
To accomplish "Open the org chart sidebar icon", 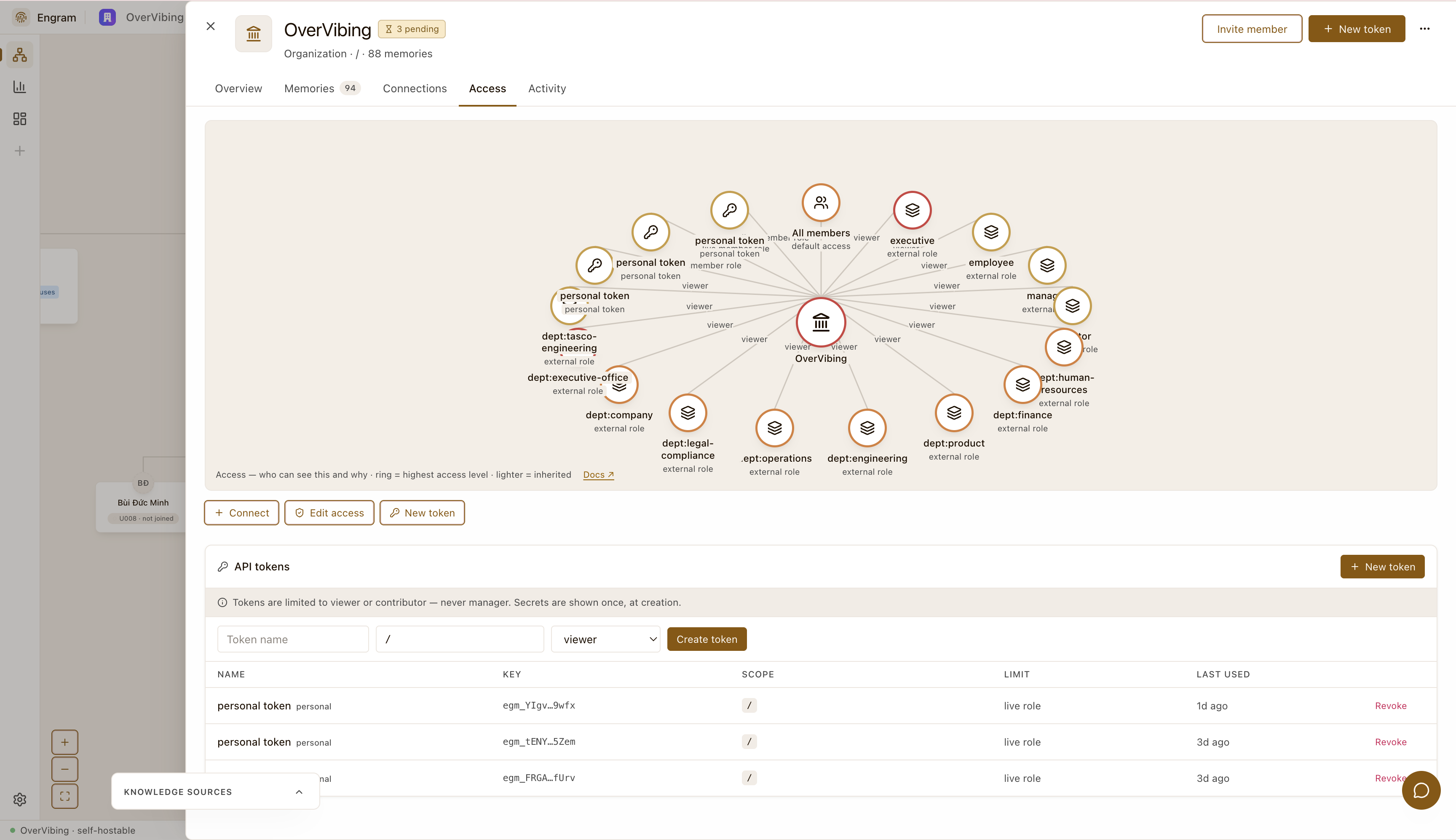I will tap(20, 55).
